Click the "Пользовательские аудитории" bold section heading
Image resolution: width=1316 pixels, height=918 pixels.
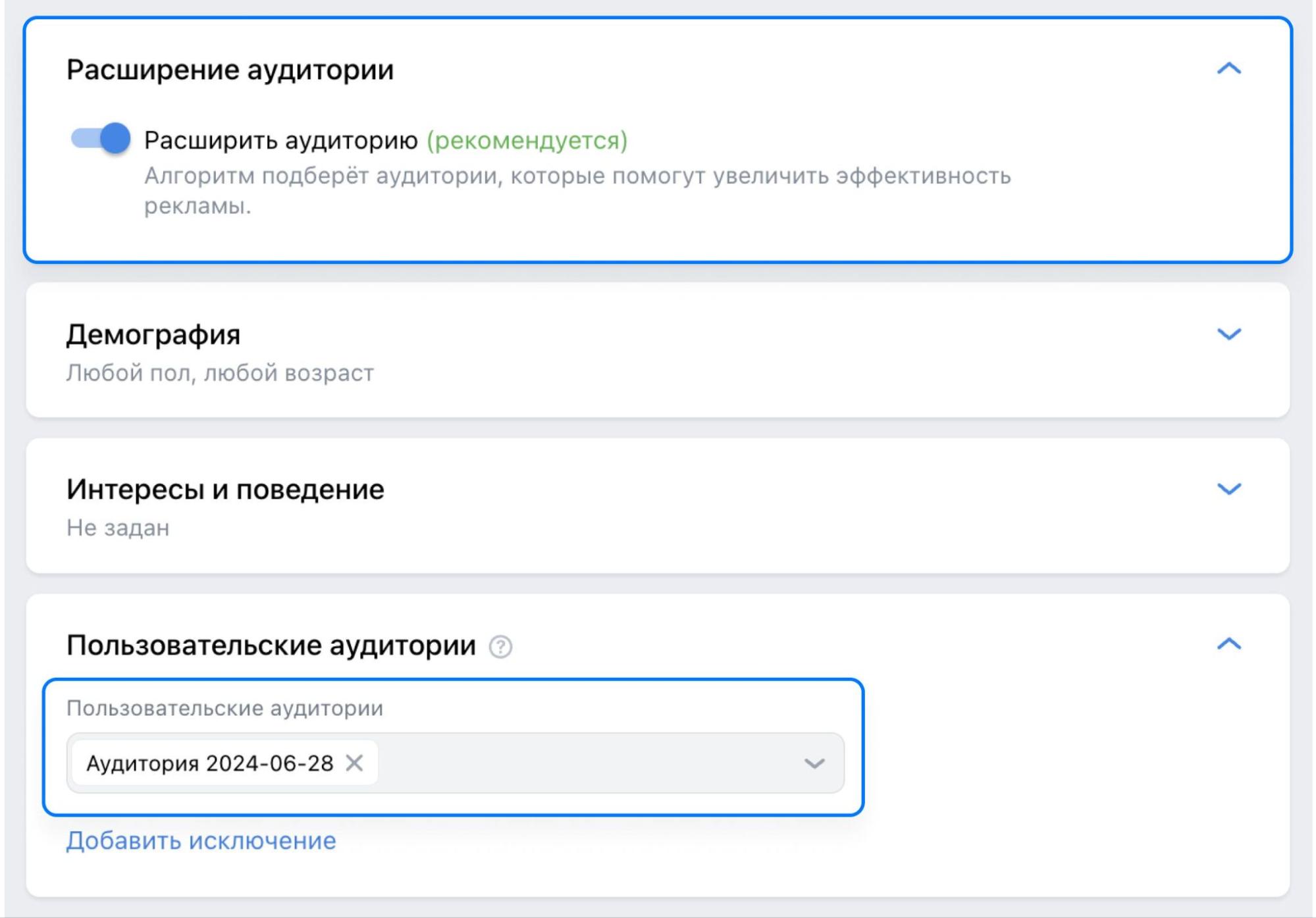(x=271, y=645)
